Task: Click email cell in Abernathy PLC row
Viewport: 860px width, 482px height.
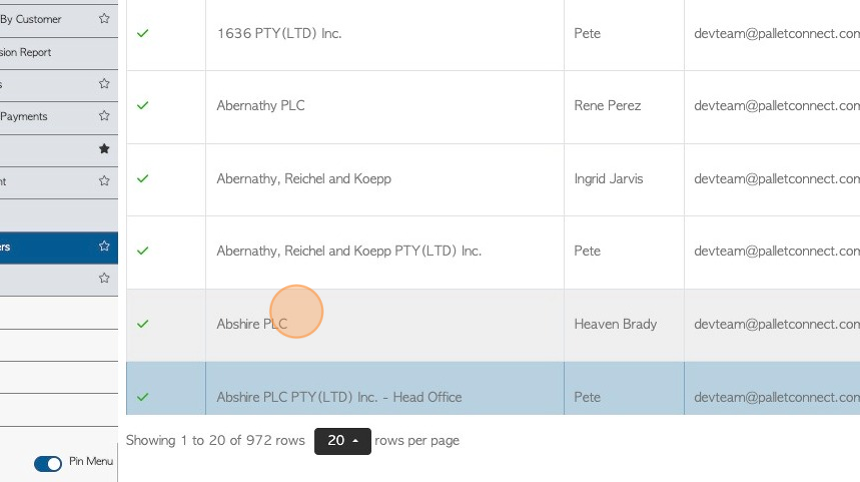Action: tap(772, 107)
